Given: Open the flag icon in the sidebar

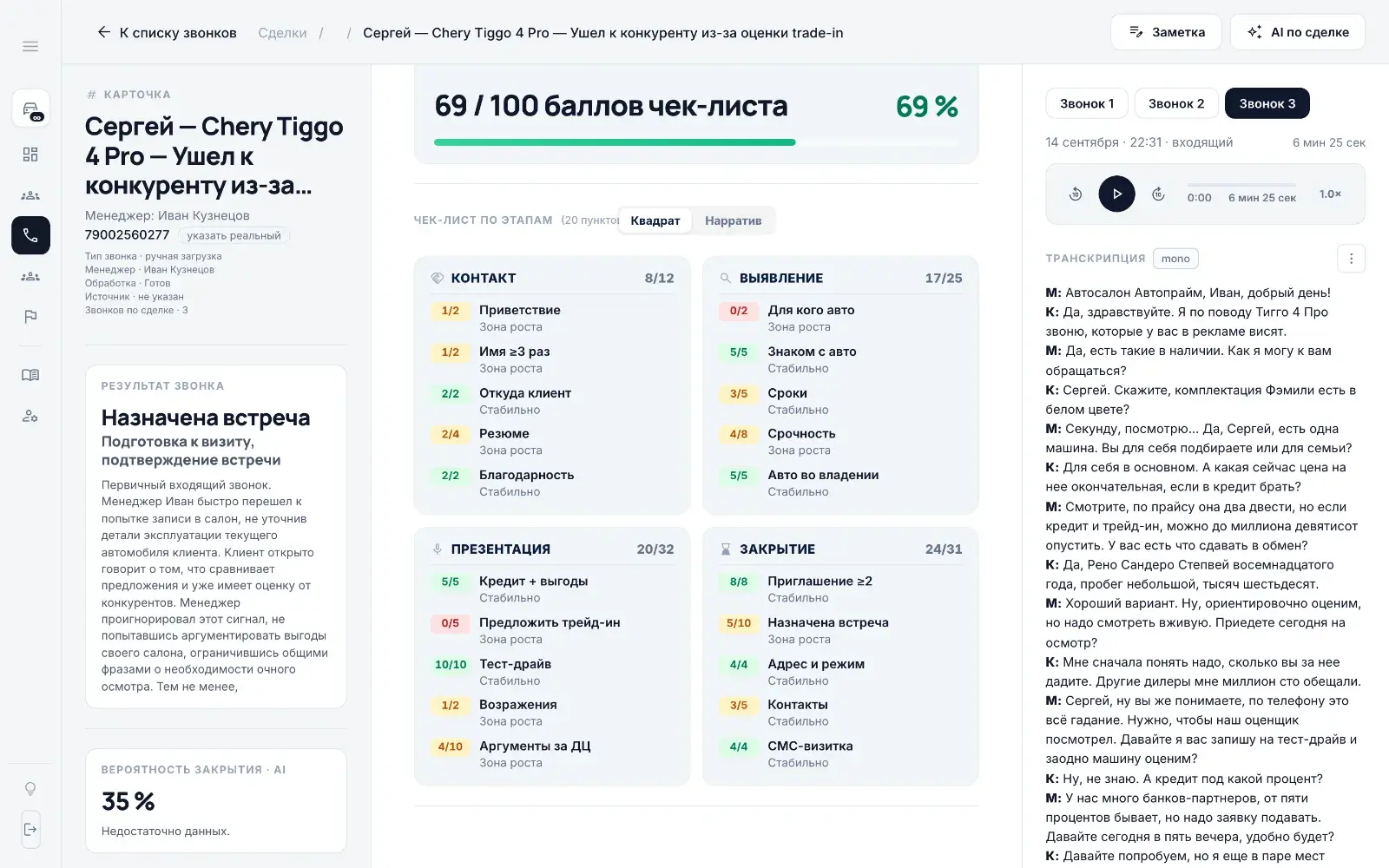Looking at the screenshot, I should (x=30, y=317).
